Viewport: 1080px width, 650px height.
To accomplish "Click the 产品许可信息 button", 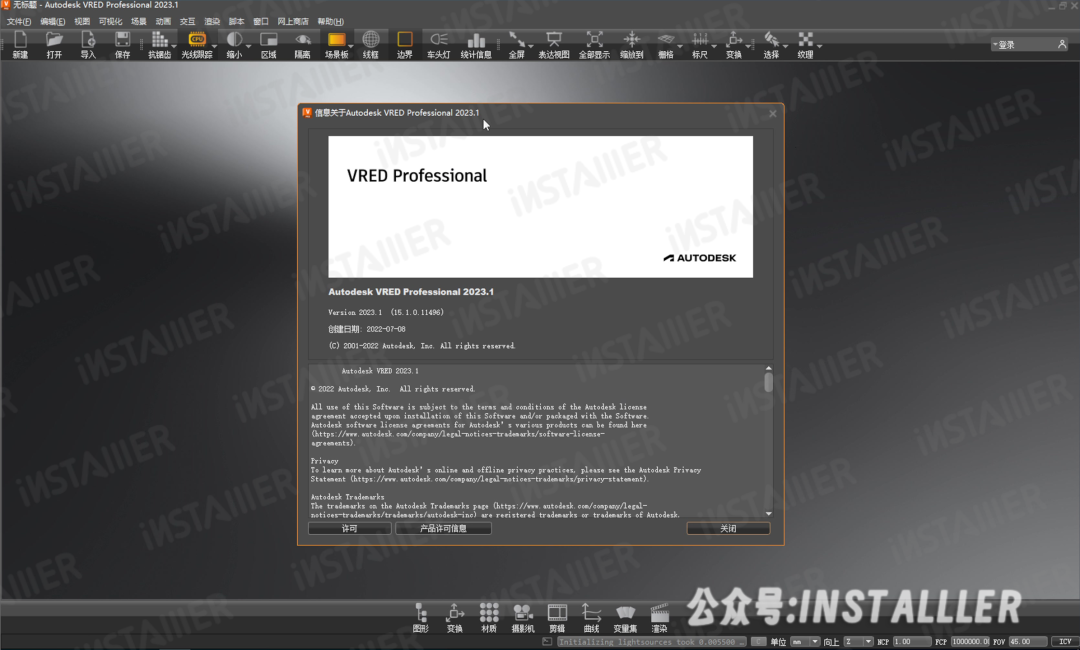I will 443,528.
